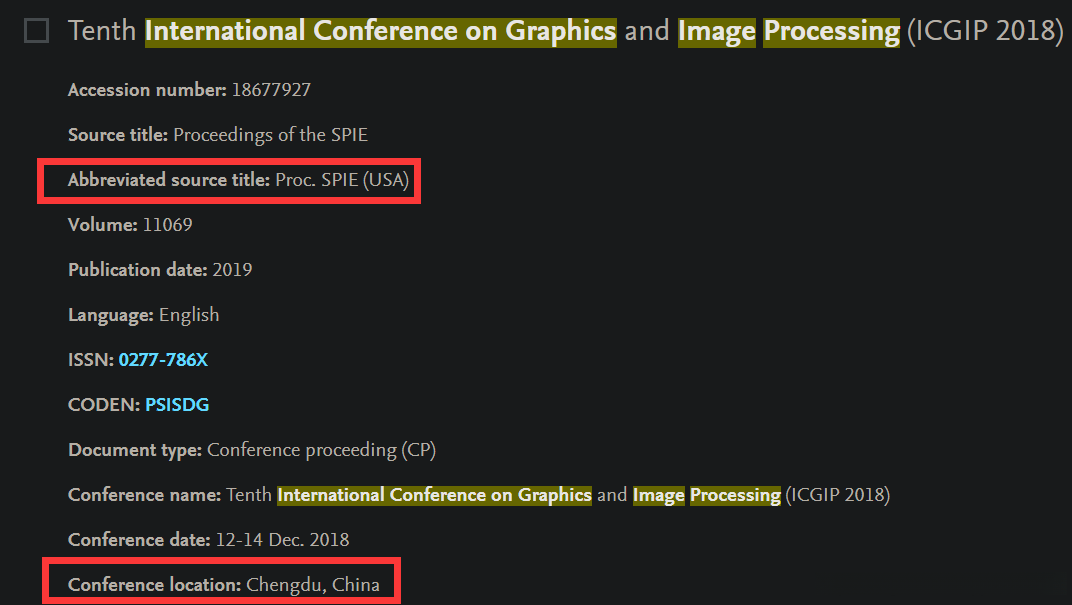The height and width of the screenshot is (605, 1072).
Task: Click the ISSN field label
Action: (91, 360)
